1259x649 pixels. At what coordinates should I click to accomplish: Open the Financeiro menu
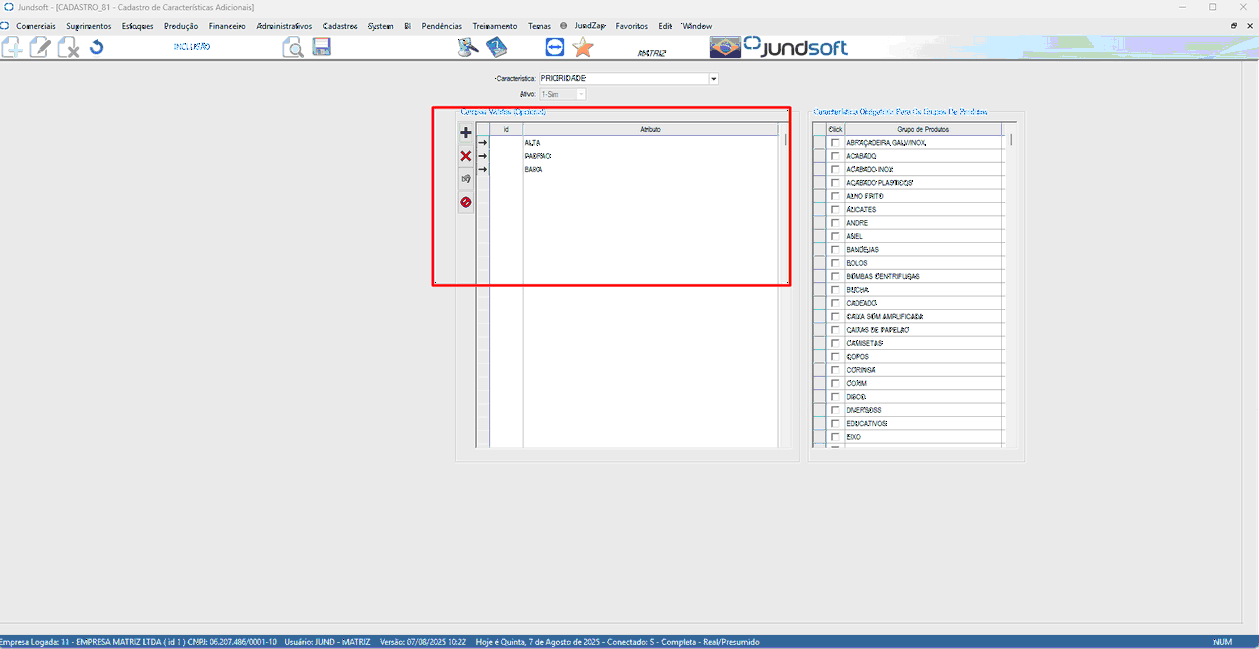point(227,26)
